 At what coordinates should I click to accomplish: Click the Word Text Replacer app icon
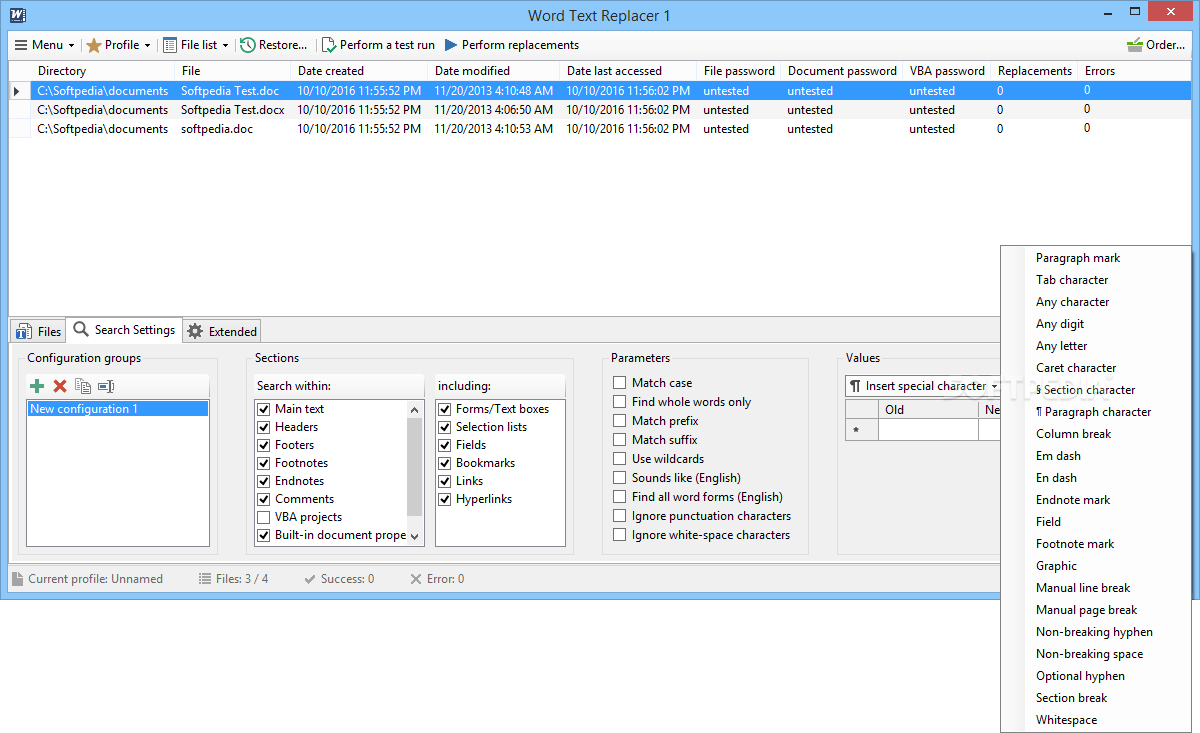point(17,15)
